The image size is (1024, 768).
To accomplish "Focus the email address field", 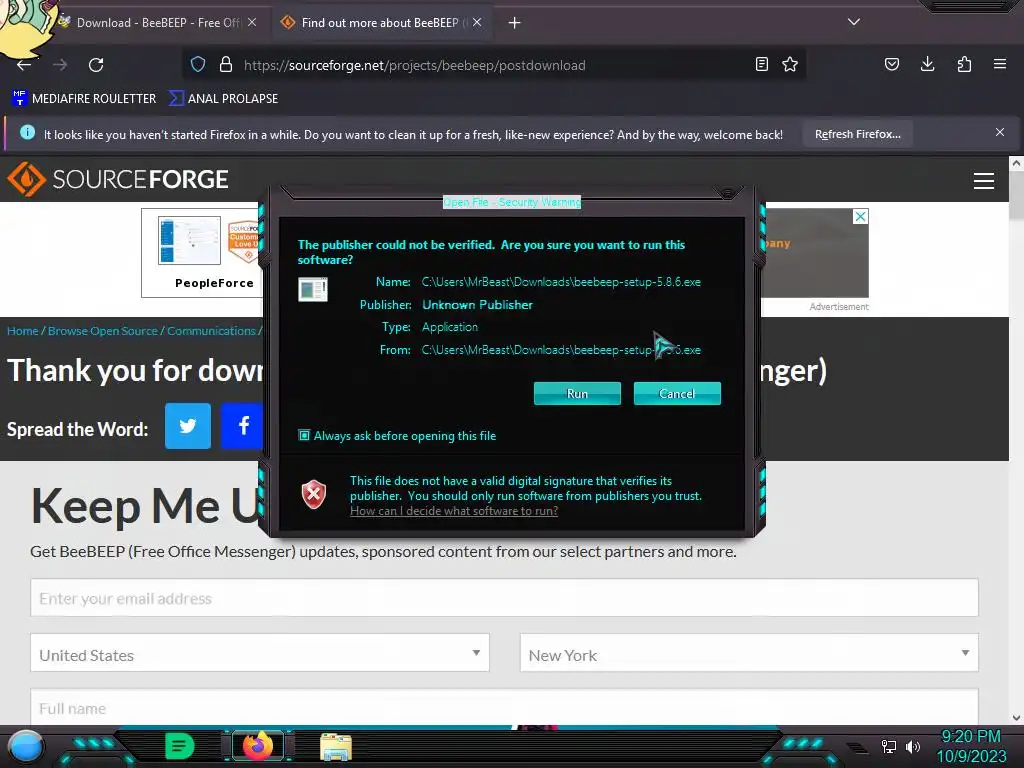I will point(504,598).
